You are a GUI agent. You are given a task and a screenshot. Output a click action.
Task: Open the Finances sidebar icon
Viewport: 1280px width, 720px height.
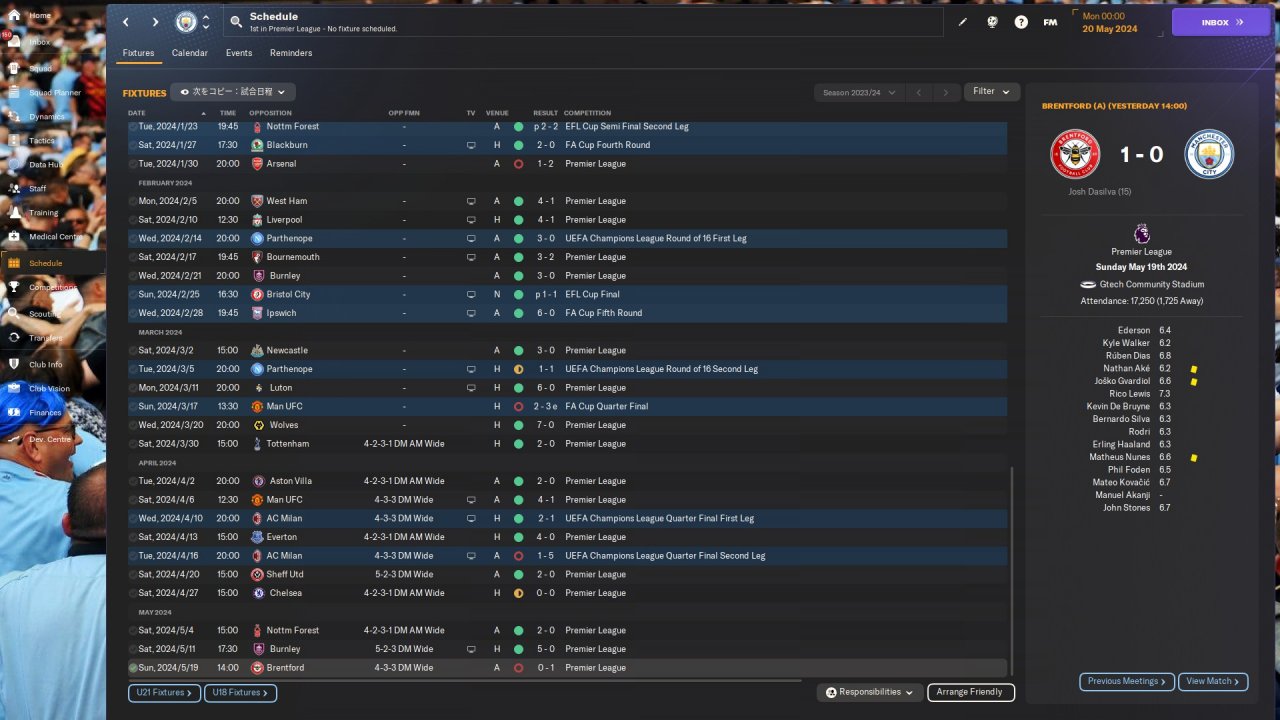coord(14,412)
